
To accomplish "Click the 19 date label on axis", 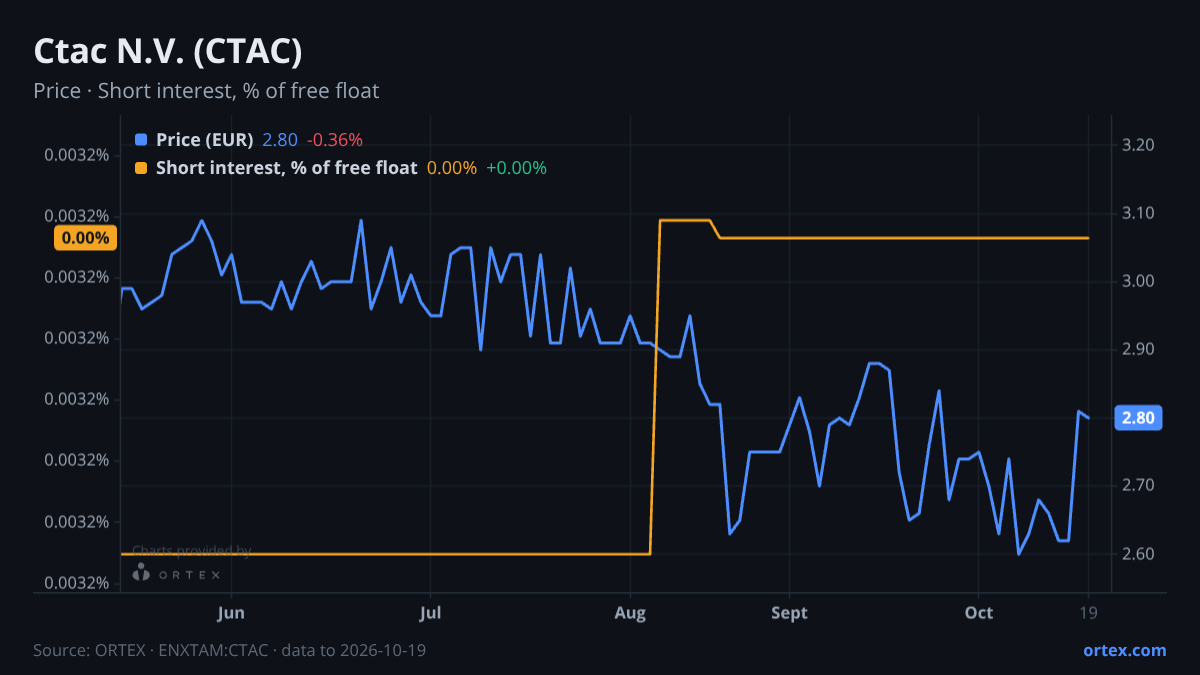I will 1088,613.
